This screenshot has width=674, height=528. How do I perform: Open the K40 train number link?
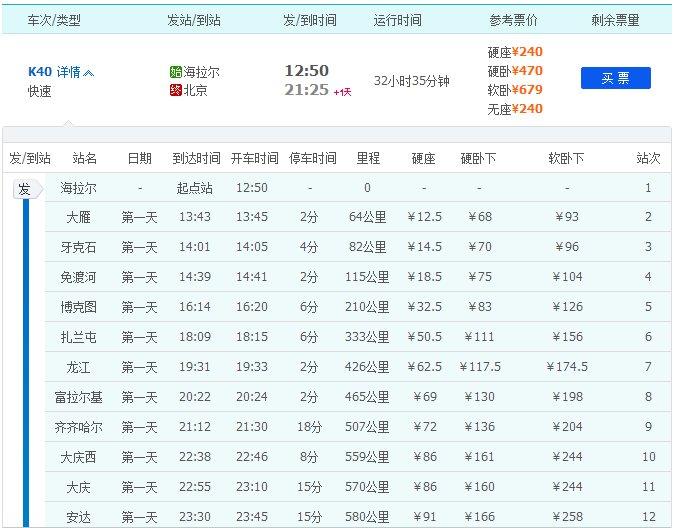click(40, 72)
